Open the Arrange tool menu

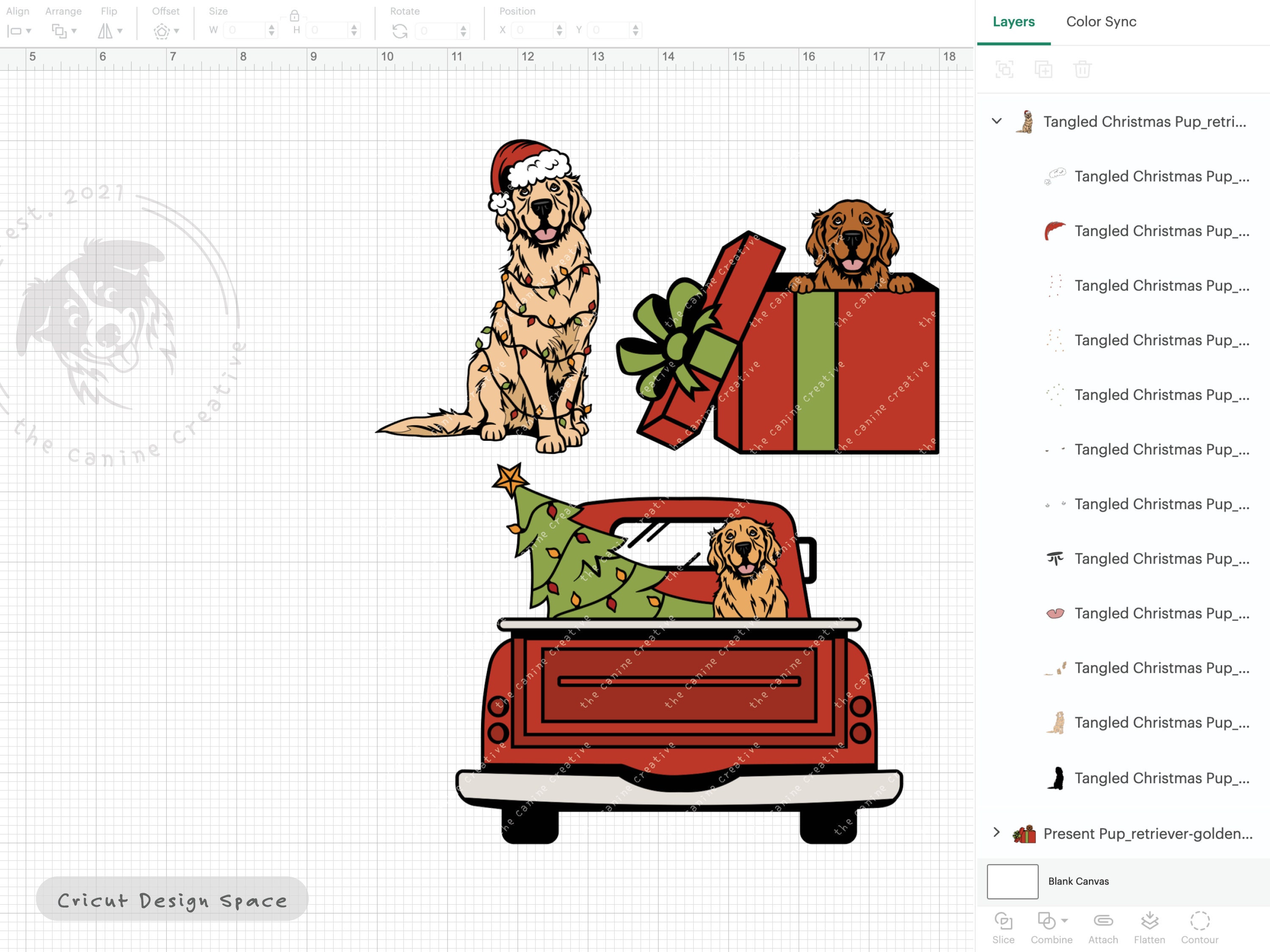[64, 31]
